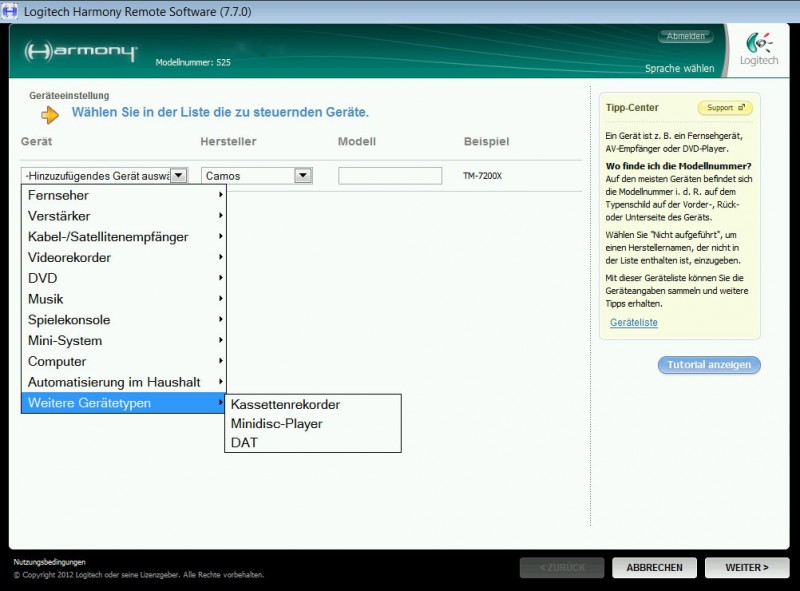Click the Tutorial anzeigen button
Viewport: 800px width, 591px height.
709,365
